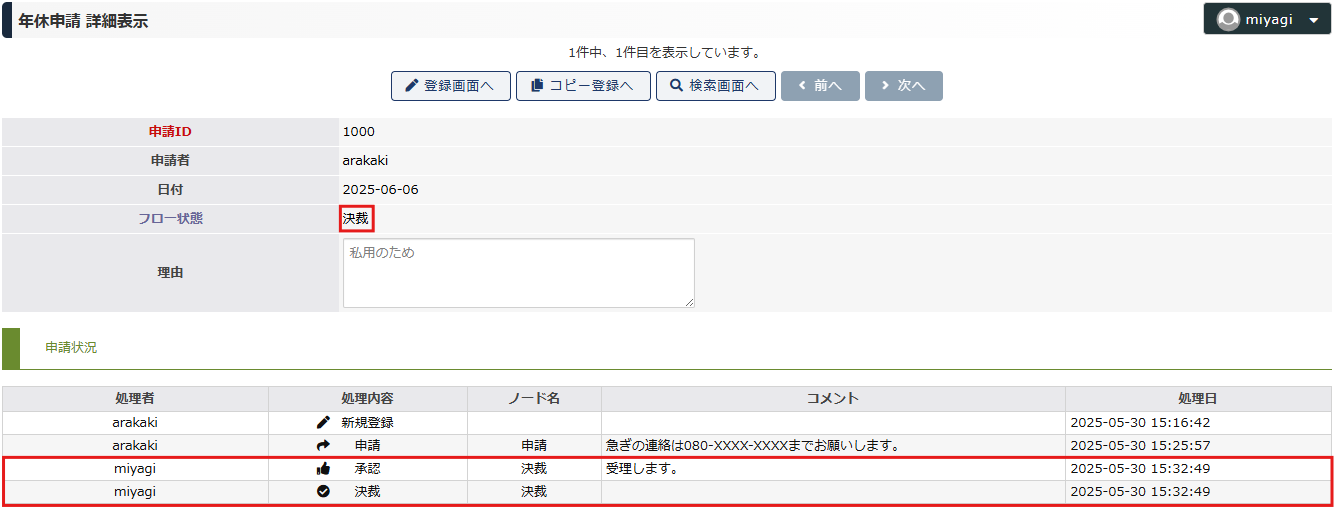1334x508 pixels.
Task: Select the date value 2025-06-06
Action: 380,190
